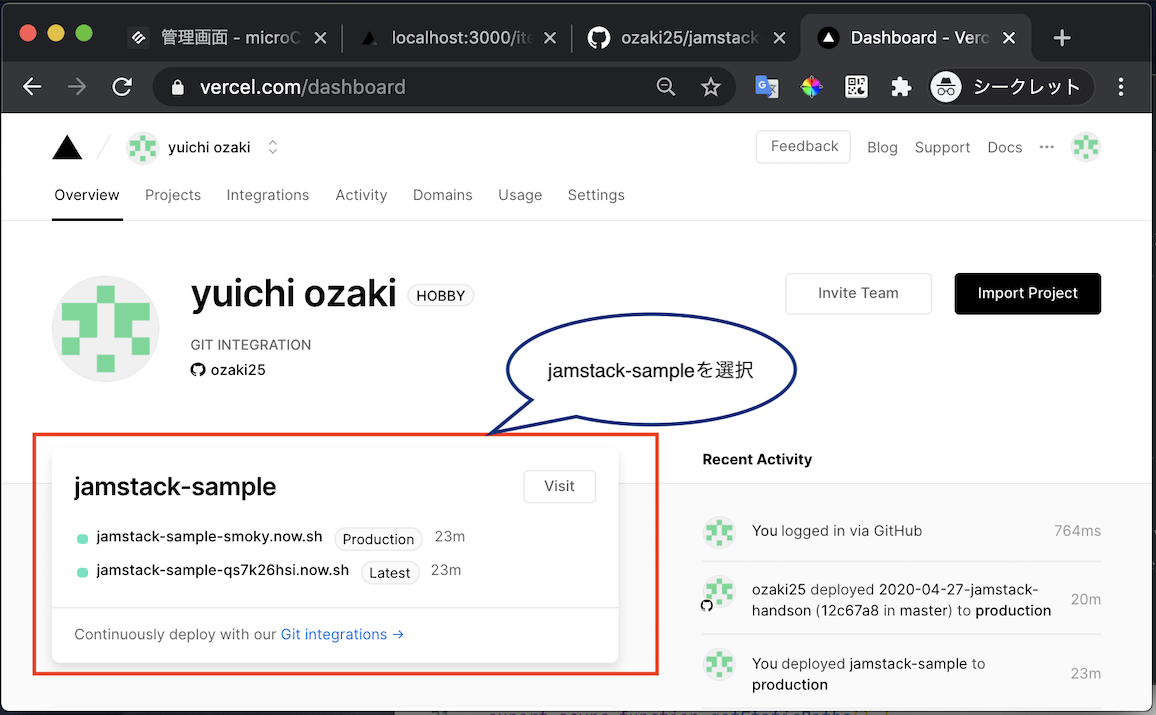
Task: Open the Activity tab
Action: (361, 195)
